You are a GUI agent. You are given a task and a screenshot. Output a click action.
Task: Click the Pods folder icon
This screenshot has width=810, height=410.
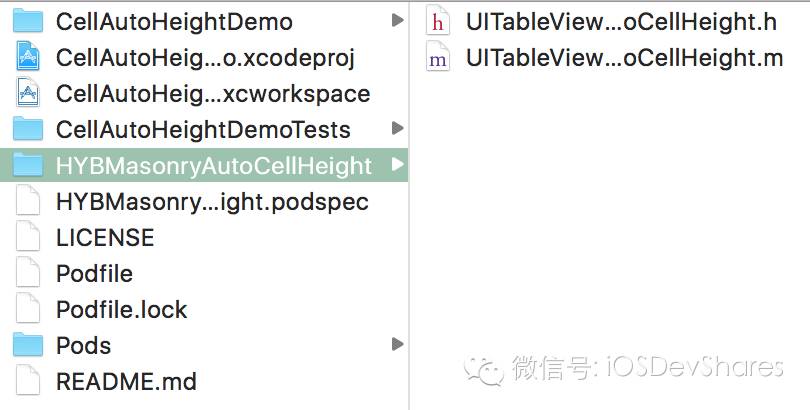(28, 345)
